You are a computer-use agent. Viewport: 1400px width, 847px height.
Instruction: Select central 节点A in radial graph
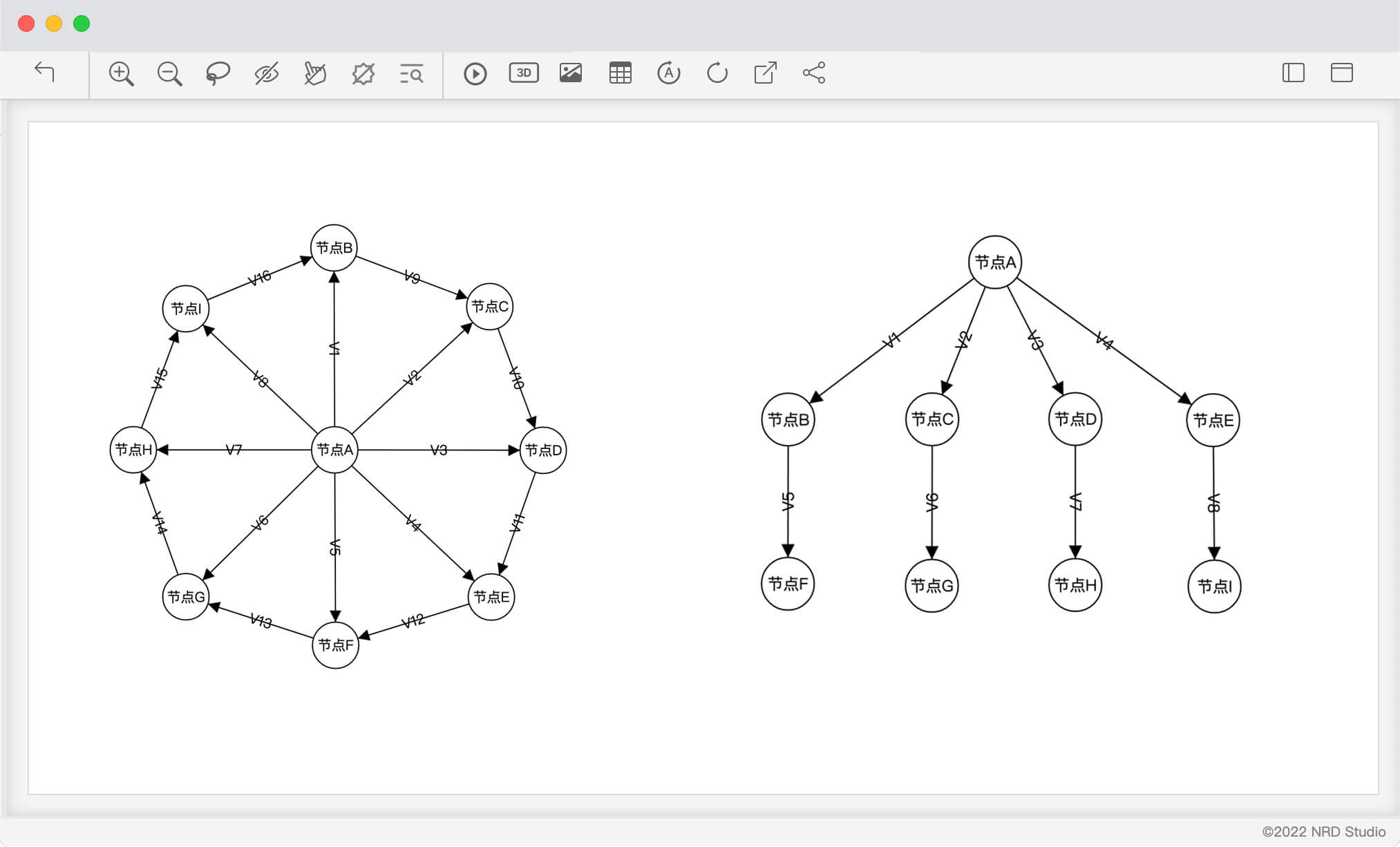[x=334, y=450]
